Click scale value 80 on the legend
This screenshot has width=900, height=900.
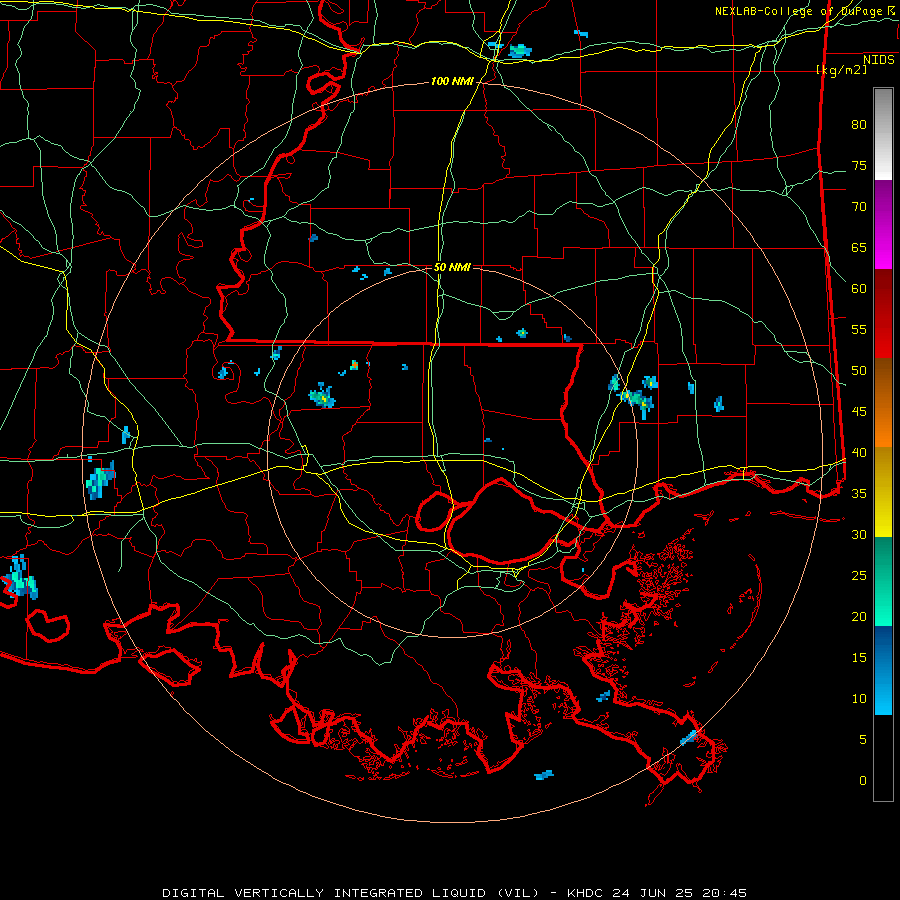pos(859,125)
